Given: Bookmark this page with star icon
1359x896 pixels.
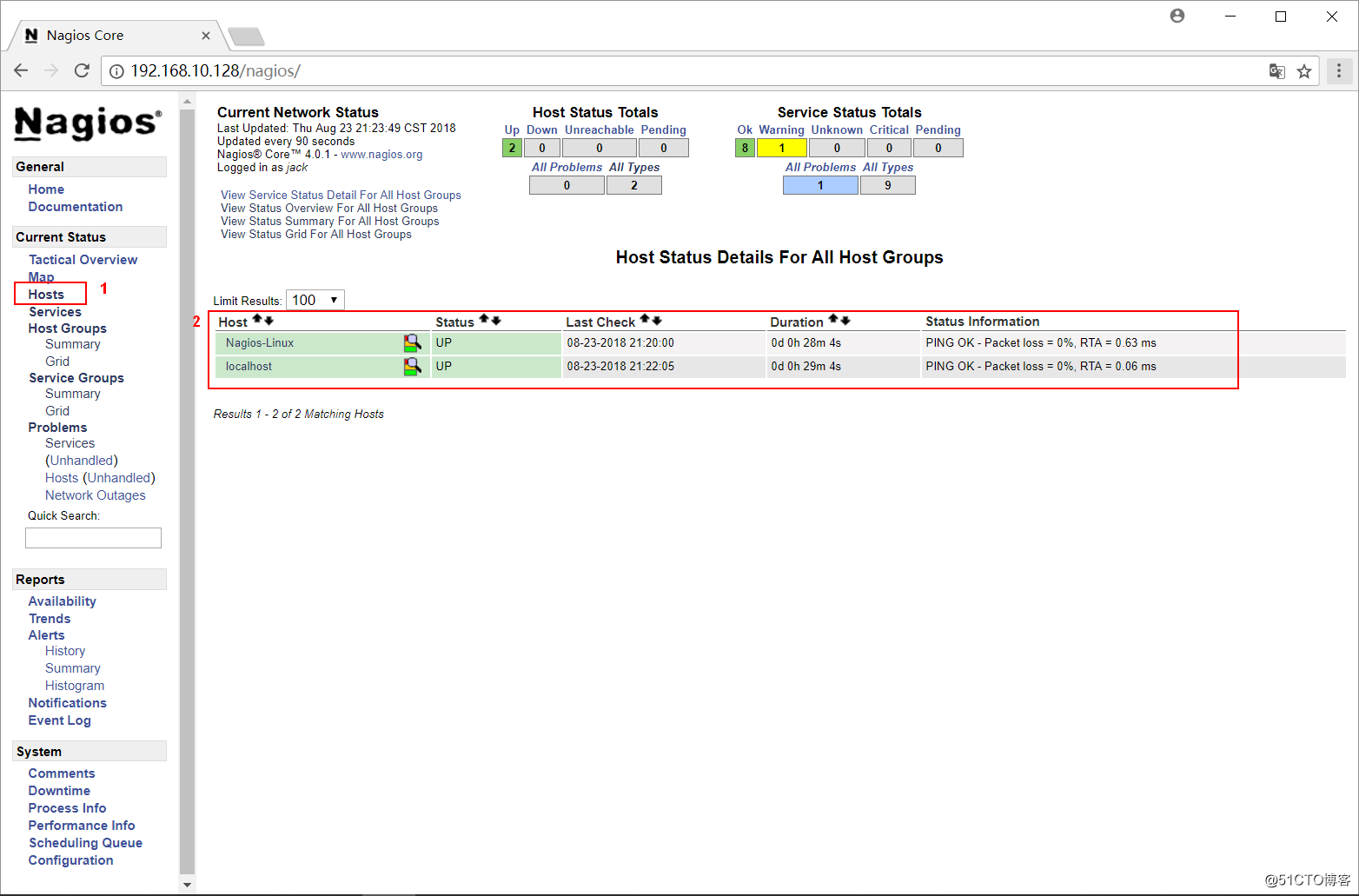Looking at the screenshot, I should [x=1304, y=71].
